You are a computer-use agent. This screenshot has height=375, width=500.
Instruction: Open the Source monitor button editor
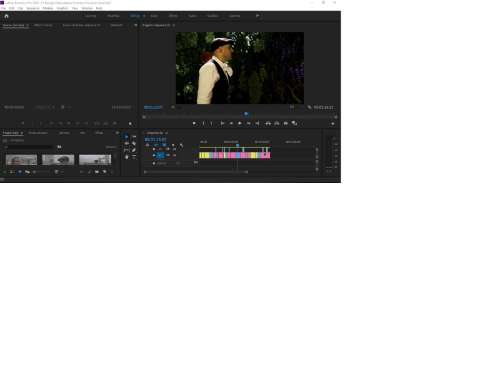pos(130,124)
